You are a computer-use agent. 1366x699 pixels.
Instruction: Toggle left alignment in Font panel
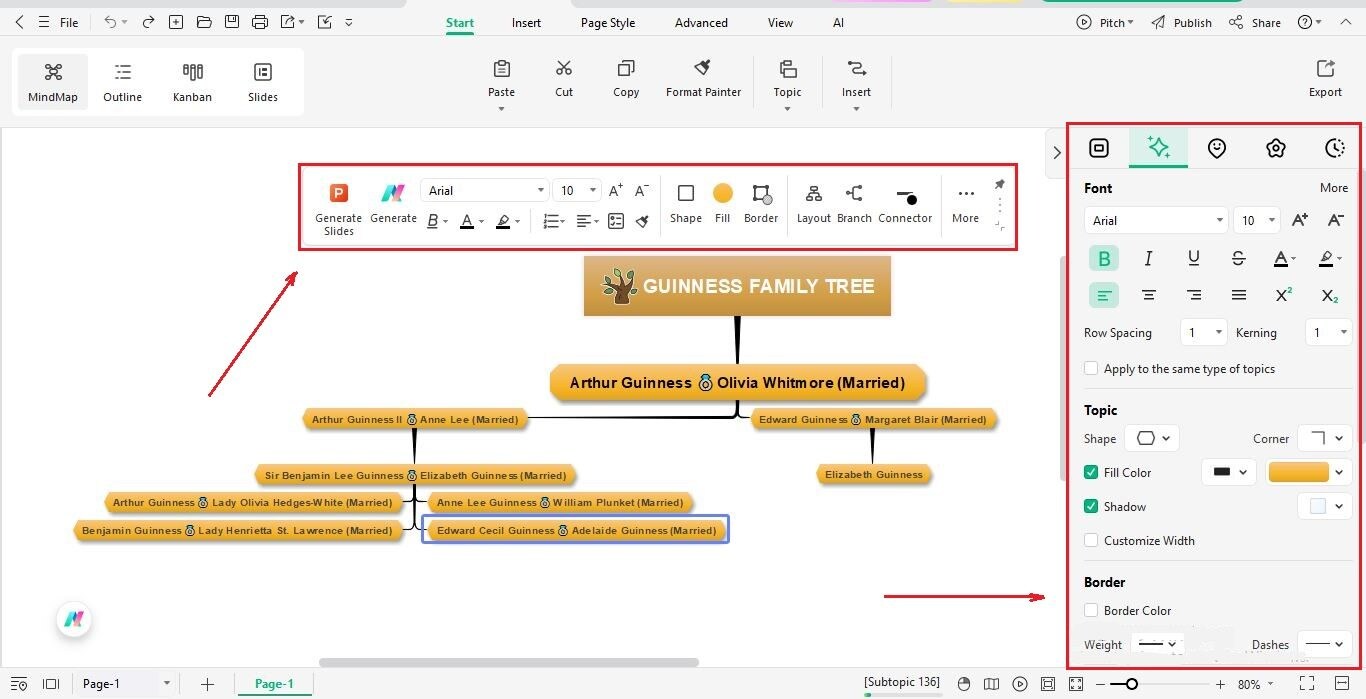(x=1103, y=295)
